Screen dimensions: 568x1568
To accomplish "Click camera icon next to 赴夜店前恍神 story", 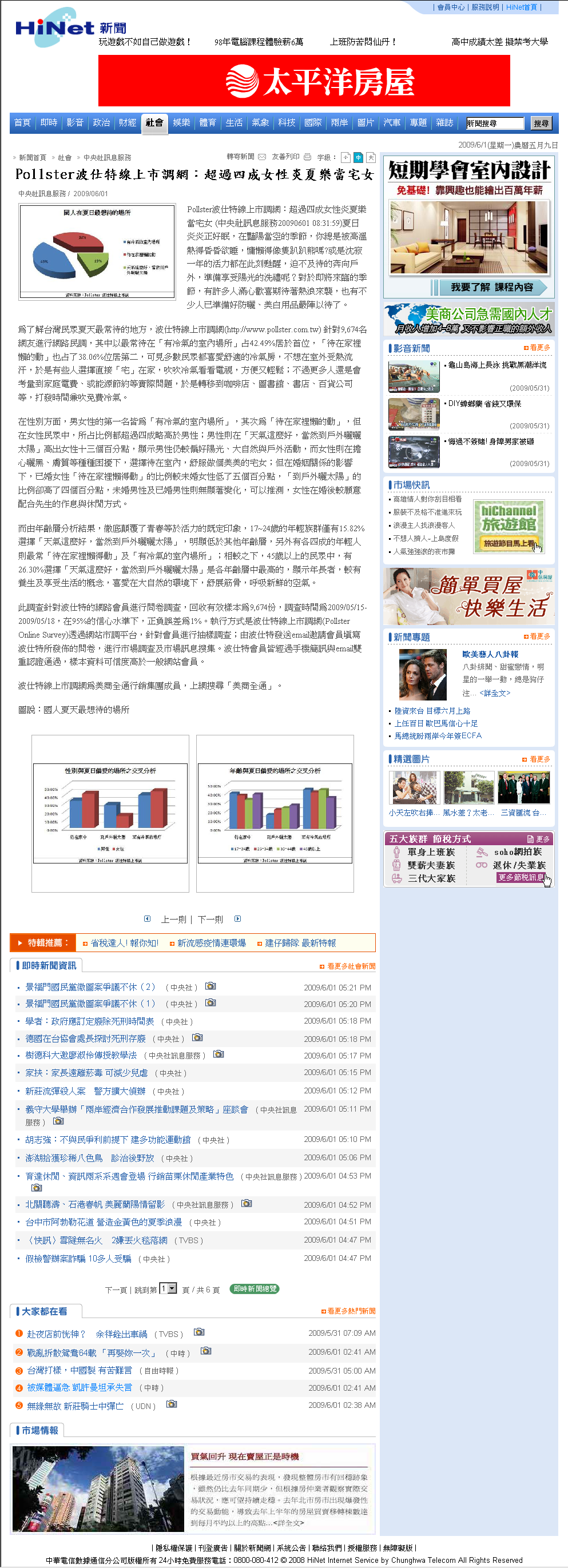I will tap(198, 1332).
